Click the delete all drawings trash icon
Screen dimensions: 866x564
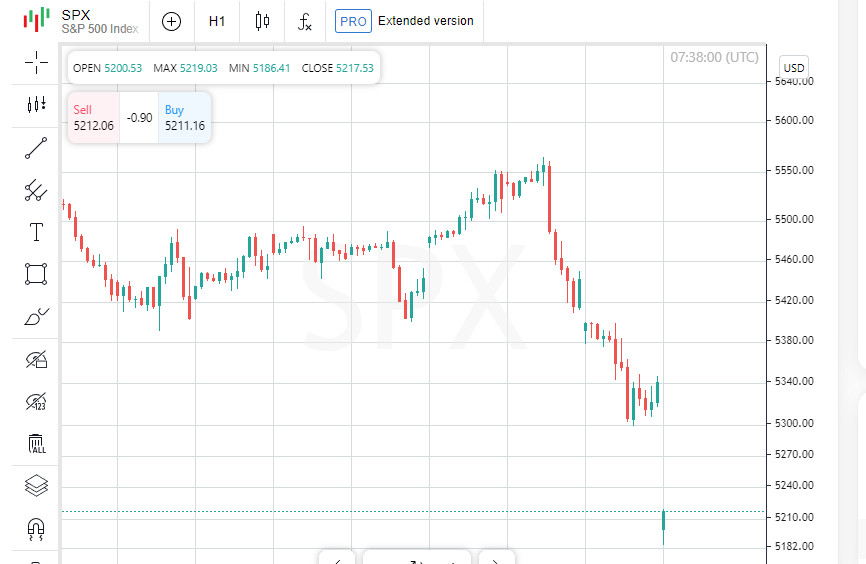36,444
